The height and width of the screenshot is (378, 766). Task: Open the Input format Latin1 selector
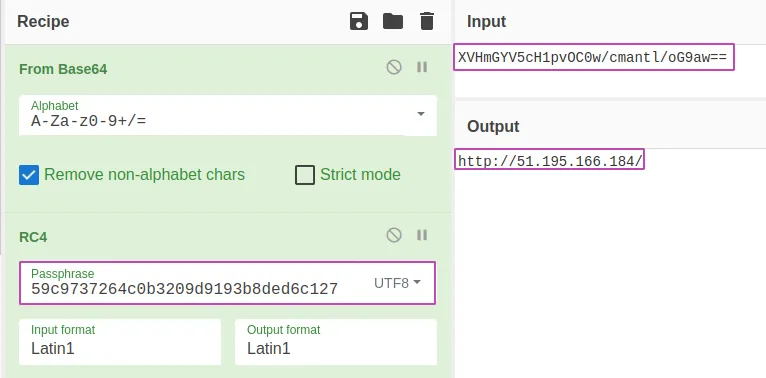(x=120, y=342)
